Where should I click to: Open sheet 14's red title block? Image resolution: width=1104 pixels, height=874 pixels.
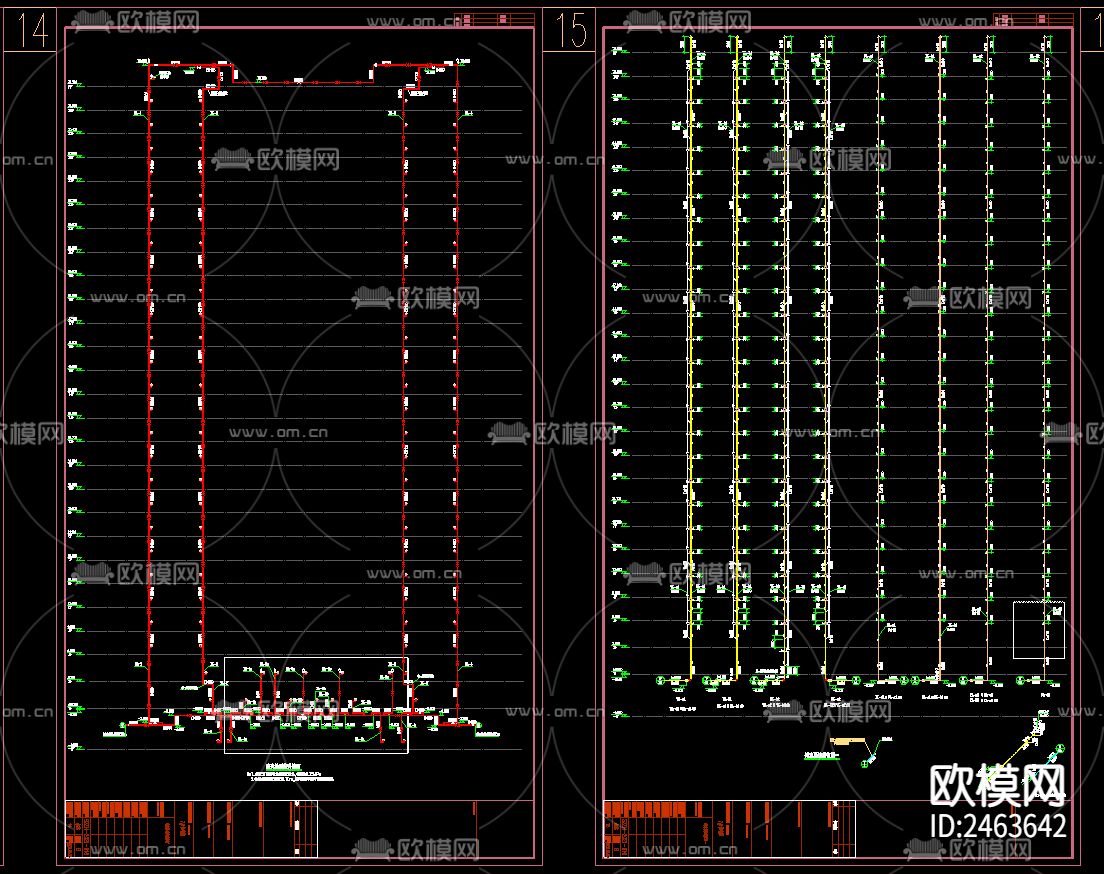191,829
